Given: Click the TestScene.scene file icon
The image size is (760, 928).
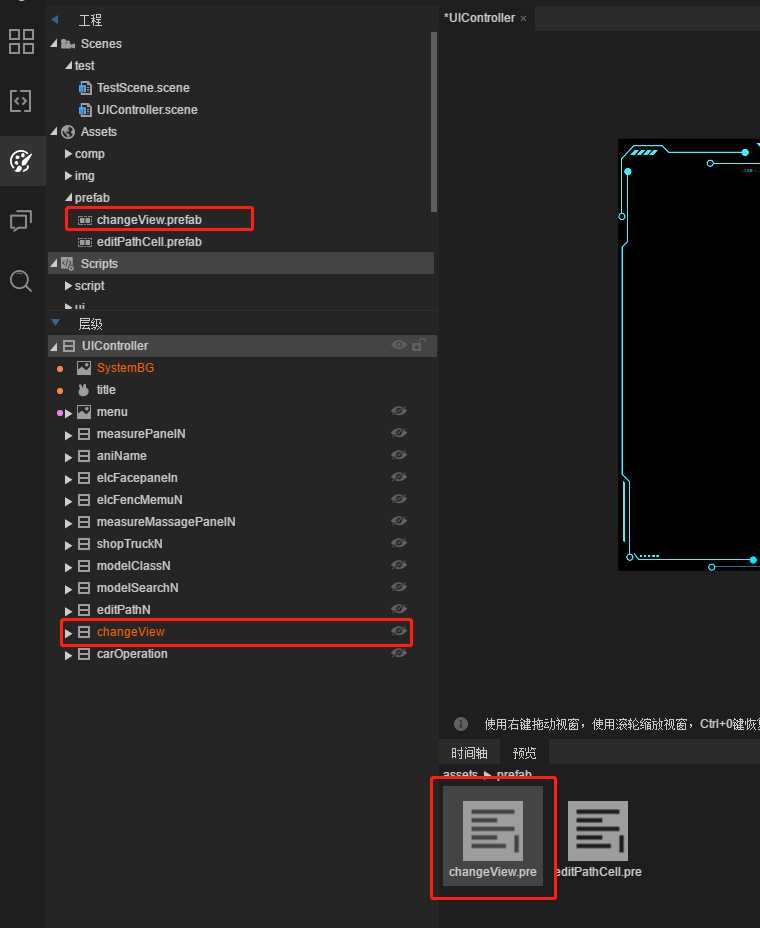Looking at the screenshot, I should point(85,88).
